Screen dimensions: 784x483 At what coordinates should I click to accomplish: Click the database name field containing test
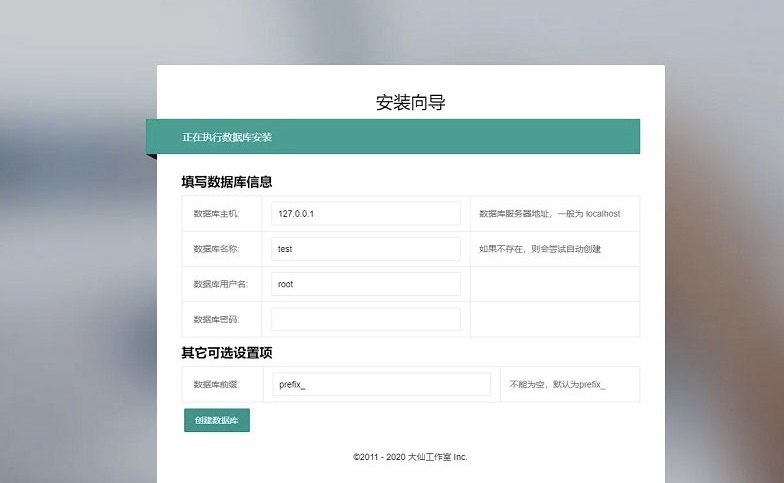pos(366,248)
